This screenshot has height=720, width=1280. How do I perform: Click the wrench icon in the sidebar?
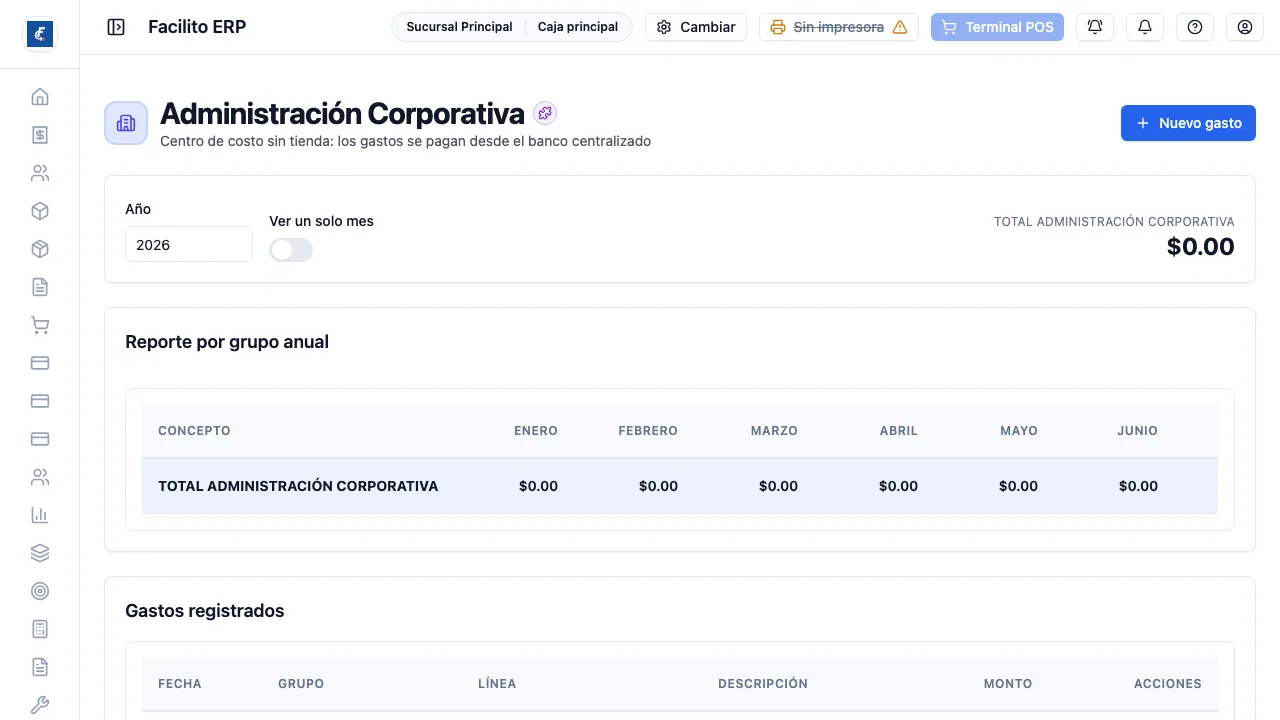(40, 705)
